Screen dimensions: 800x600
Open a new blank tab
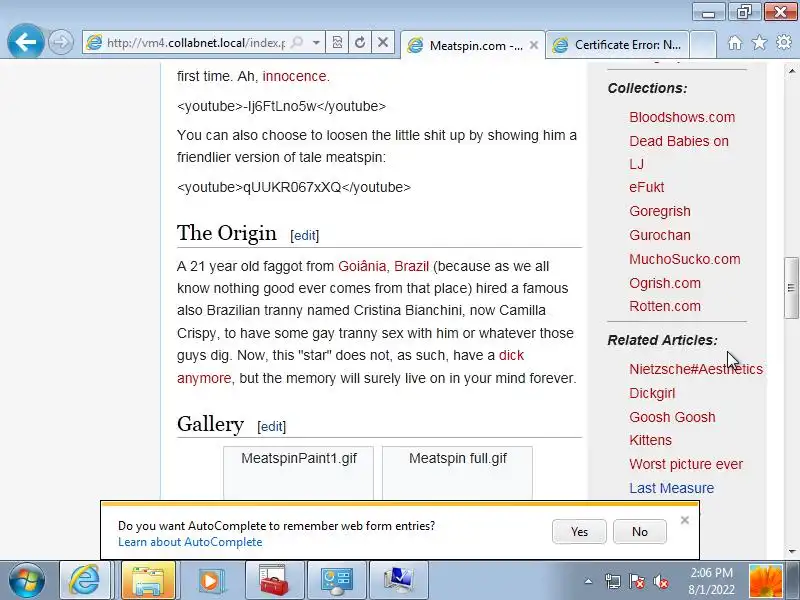[x=703, y=45]
